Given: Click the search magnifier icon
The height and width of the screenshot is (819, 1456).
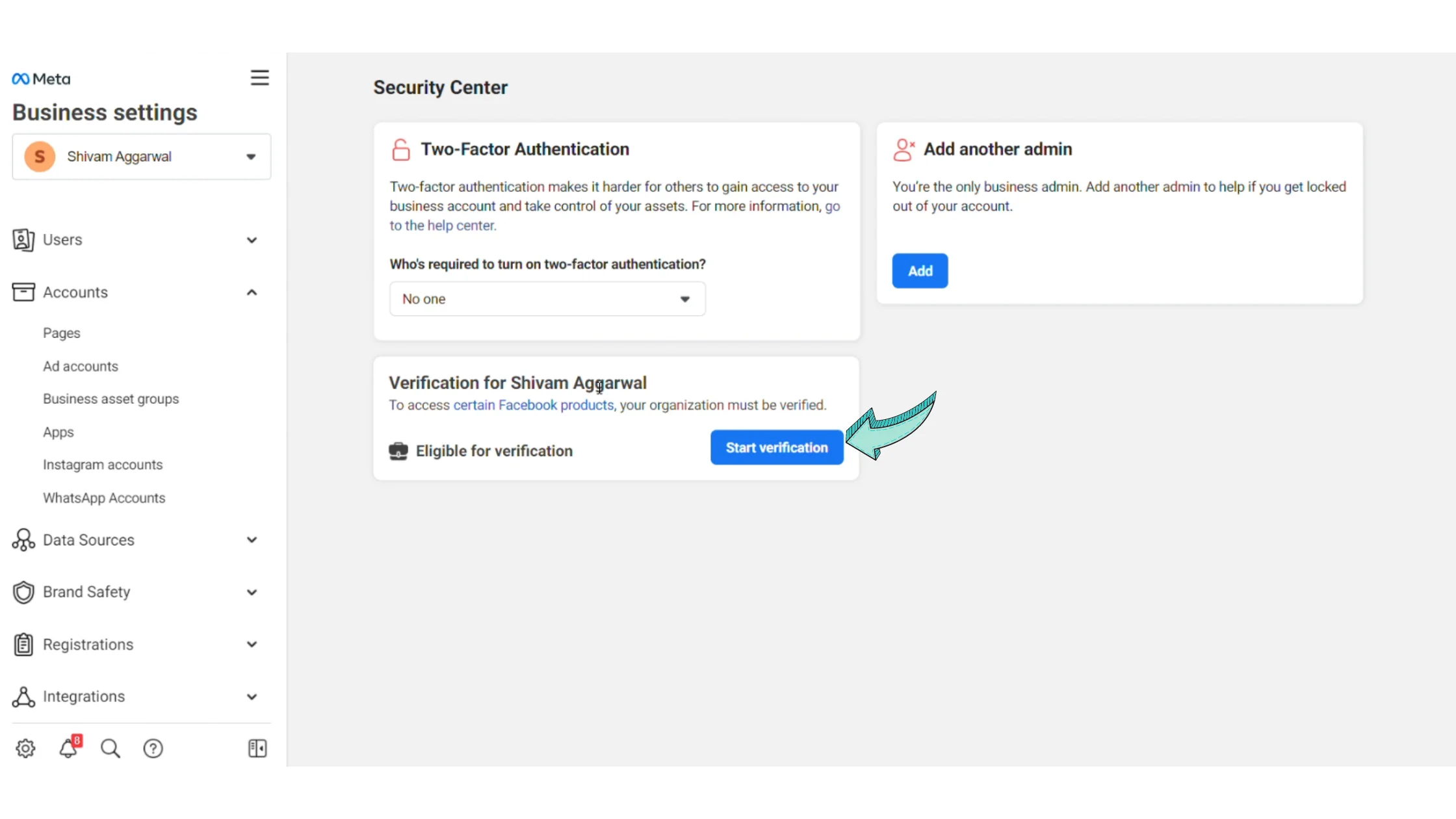Looking at the screenshot, I should 110,748.
